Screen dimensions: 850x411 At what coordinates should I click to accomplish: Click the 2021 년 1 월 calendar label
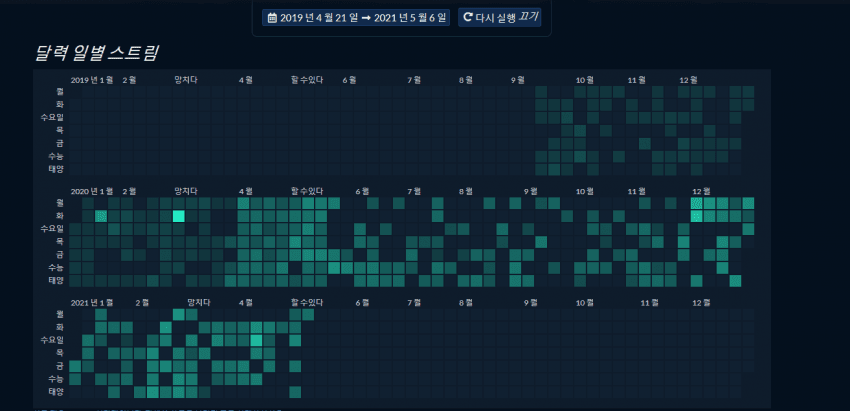tap(92, 303)
